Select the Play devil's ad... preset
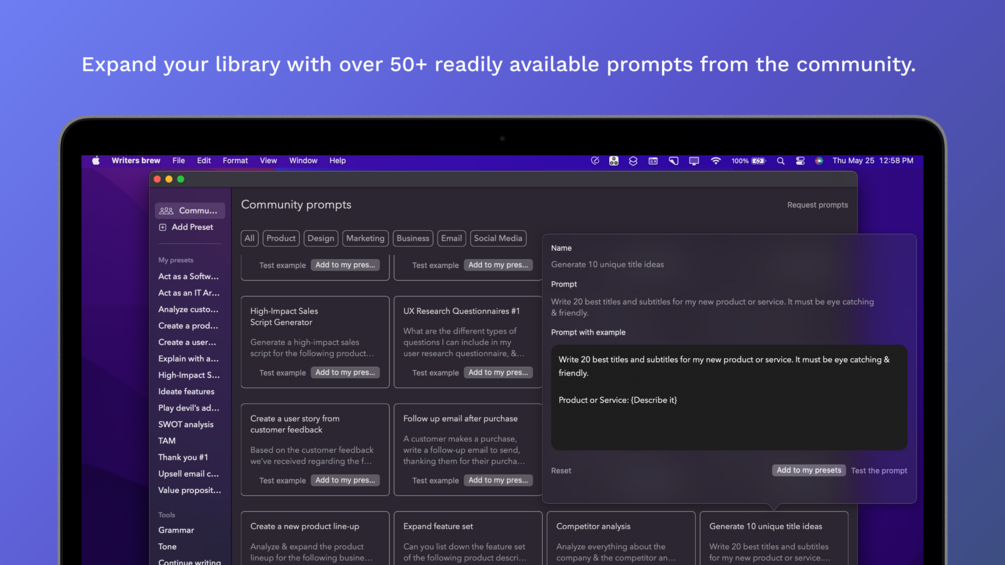The width and height of the screenshot is (1005, 565). click(x=188, y=408)
